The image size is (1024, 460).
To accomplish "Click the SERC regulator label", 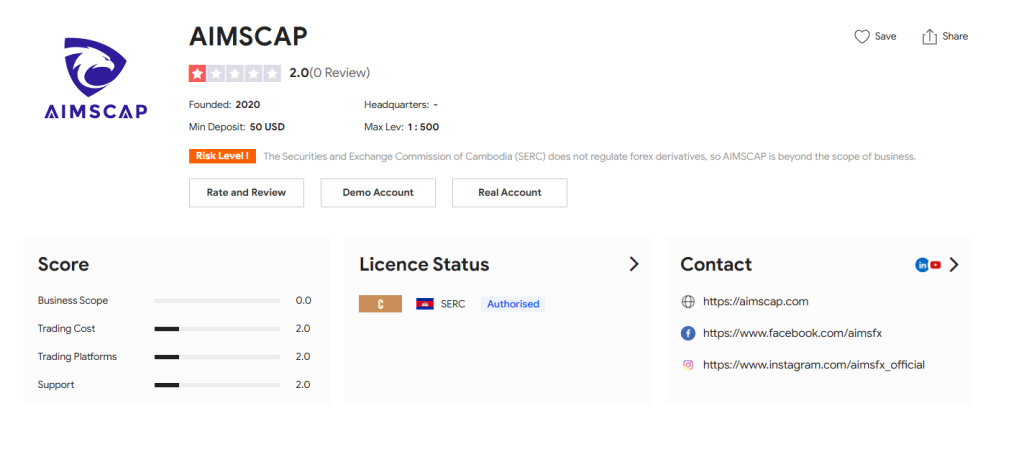I will (453, 304).
